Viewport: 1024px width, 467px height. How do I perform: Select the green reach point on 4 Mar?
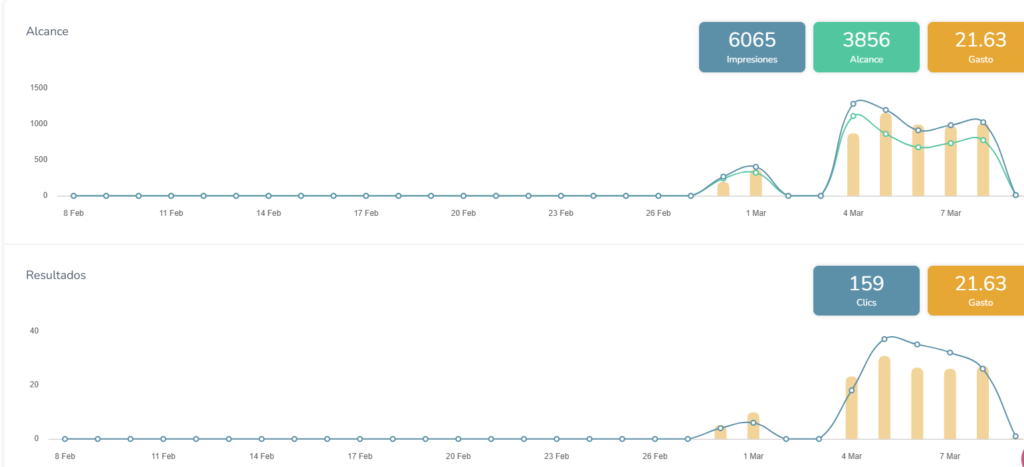pos(854,116)
